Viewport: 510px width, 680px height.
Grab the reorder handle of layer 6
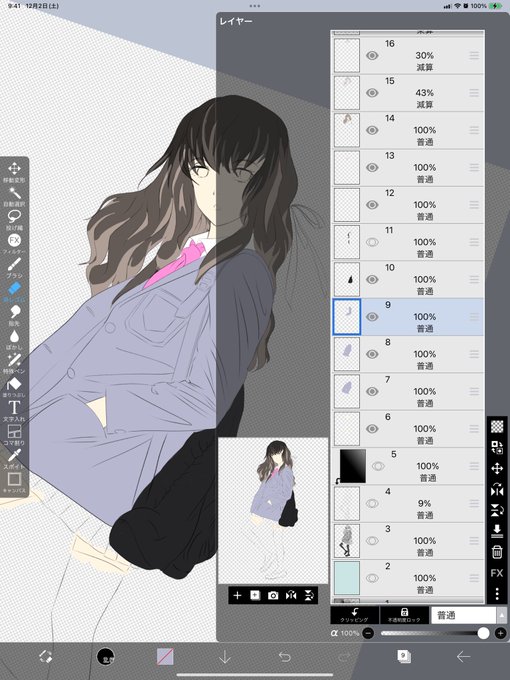pos(474,428)
